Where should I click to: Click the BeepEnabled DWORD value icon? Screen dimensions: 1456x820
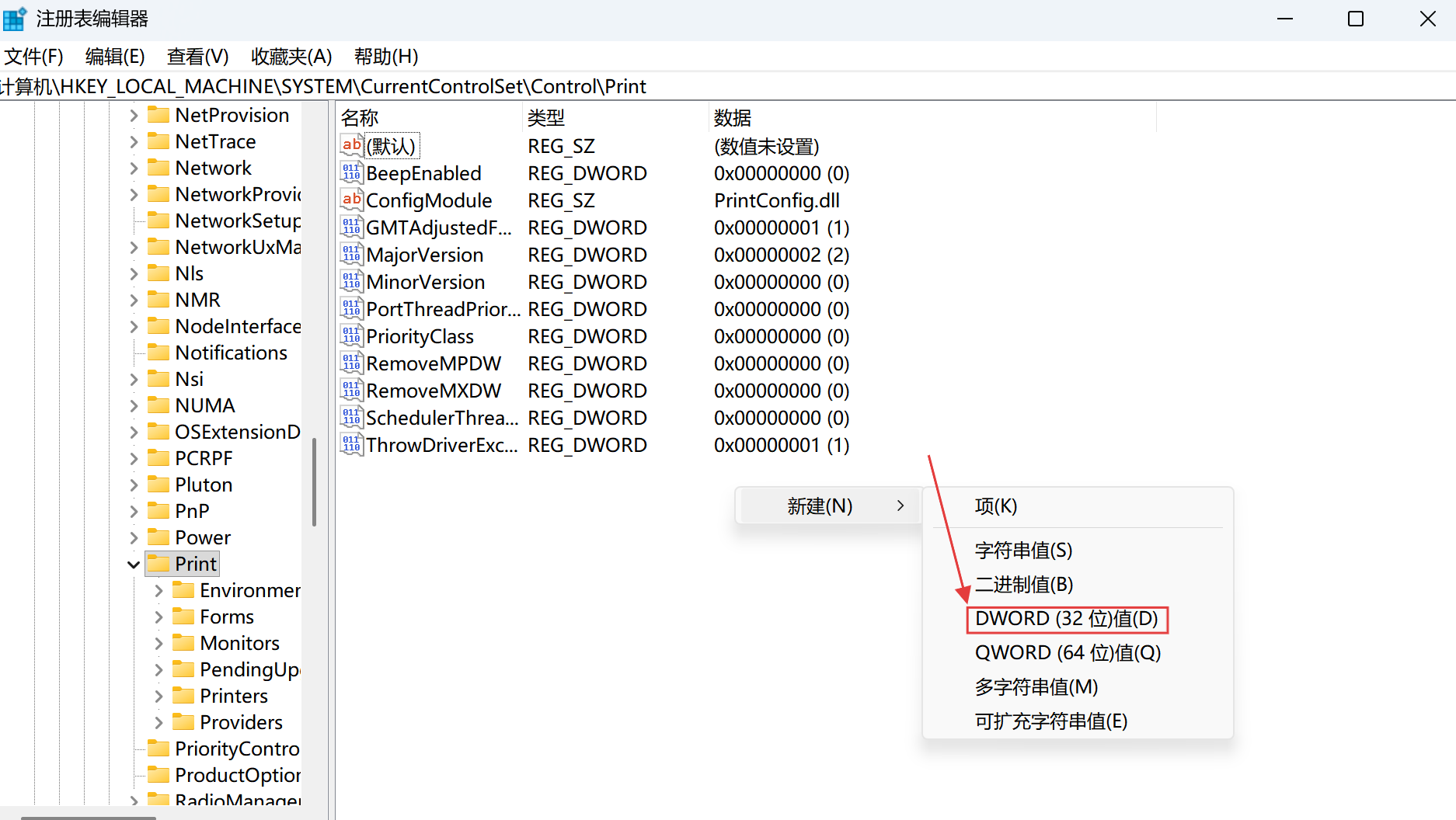(x=351, y=172)
